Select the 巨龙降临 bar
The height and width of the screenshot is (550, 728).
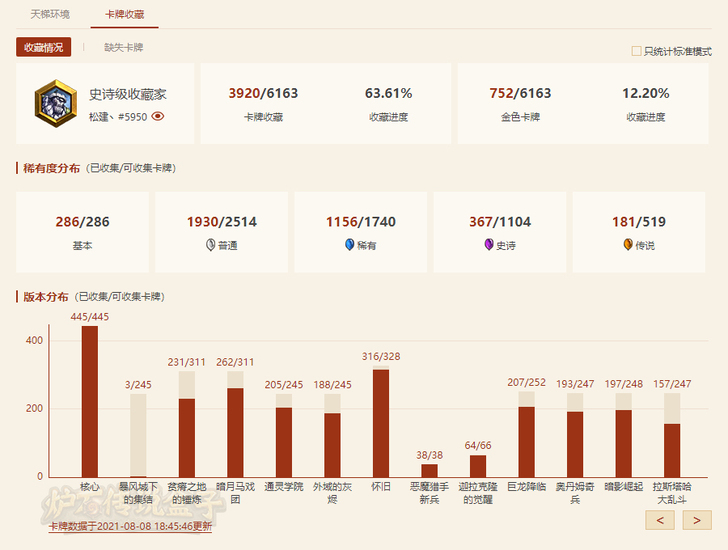526,434
